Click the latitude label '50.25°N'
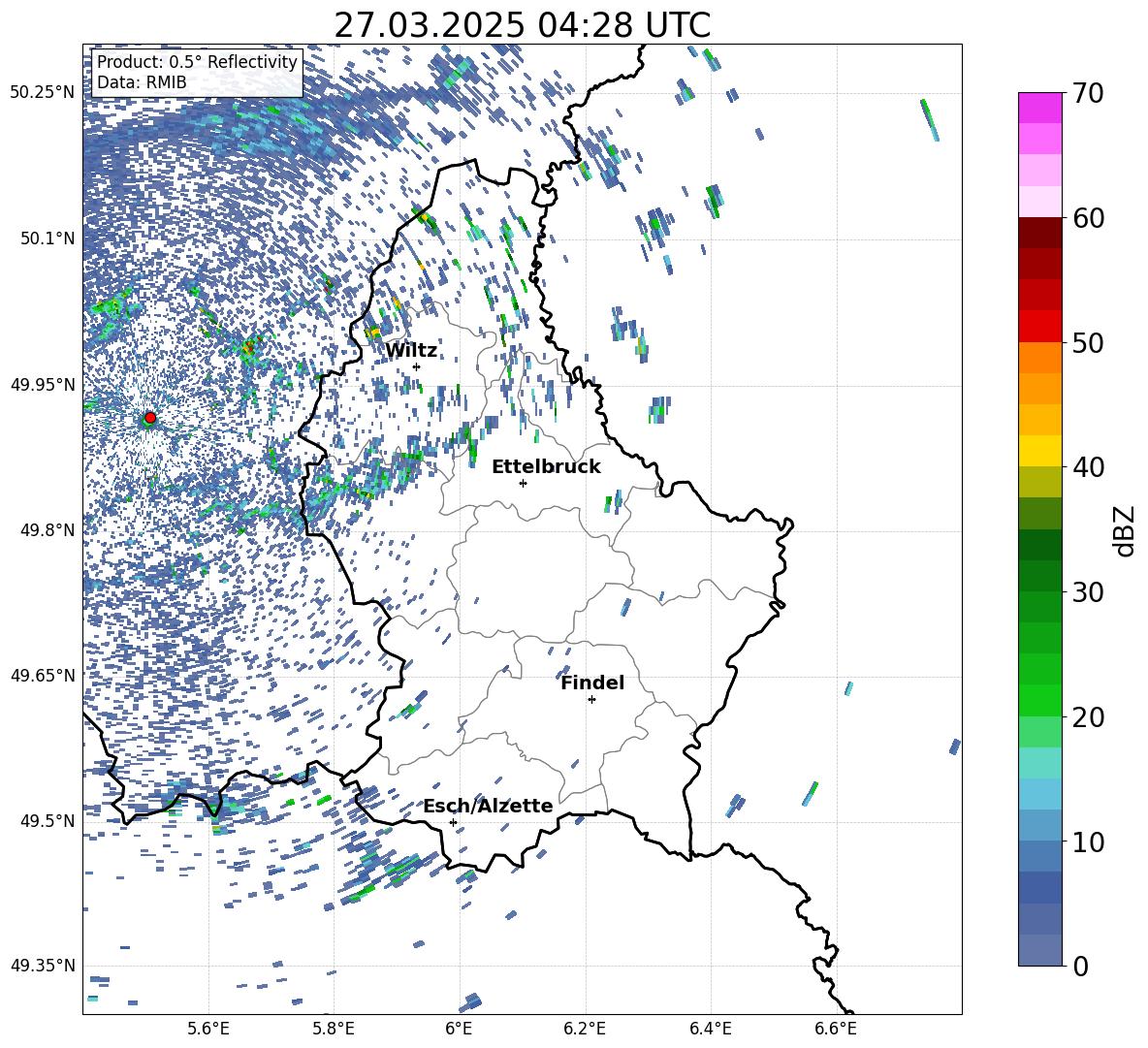The height and width of the screenshot is (1048, 1148). click(x=43, y=93)
